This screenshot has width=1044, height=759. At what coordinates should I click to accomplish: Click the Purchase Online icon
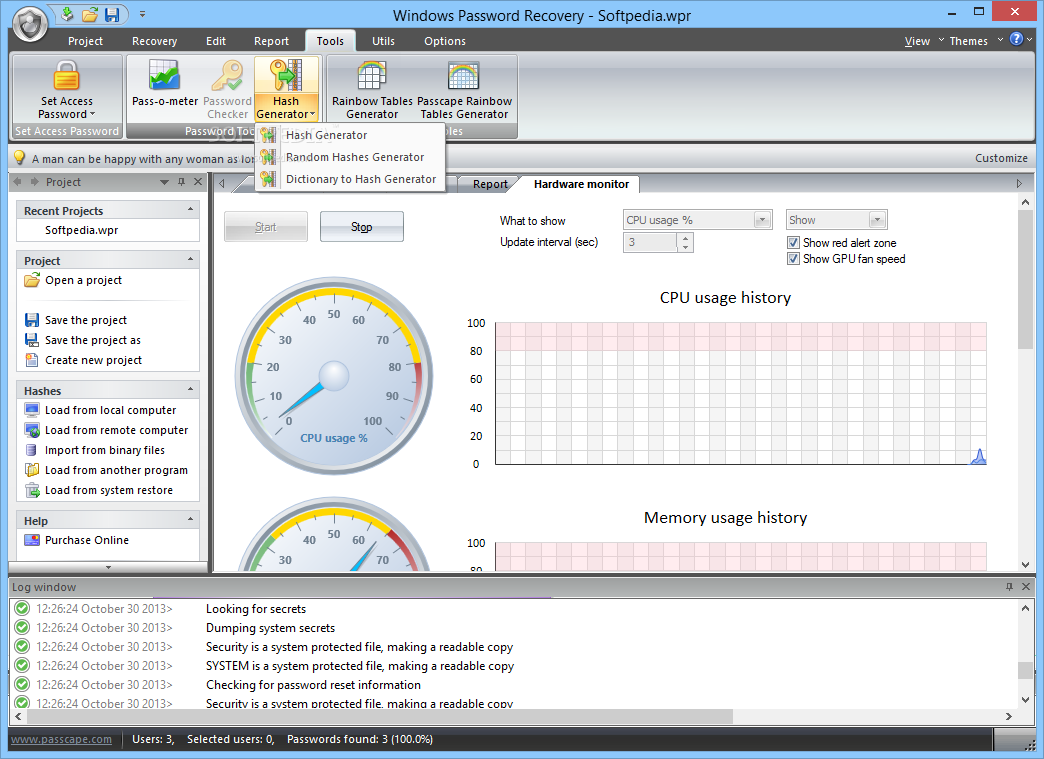point(32,540)
